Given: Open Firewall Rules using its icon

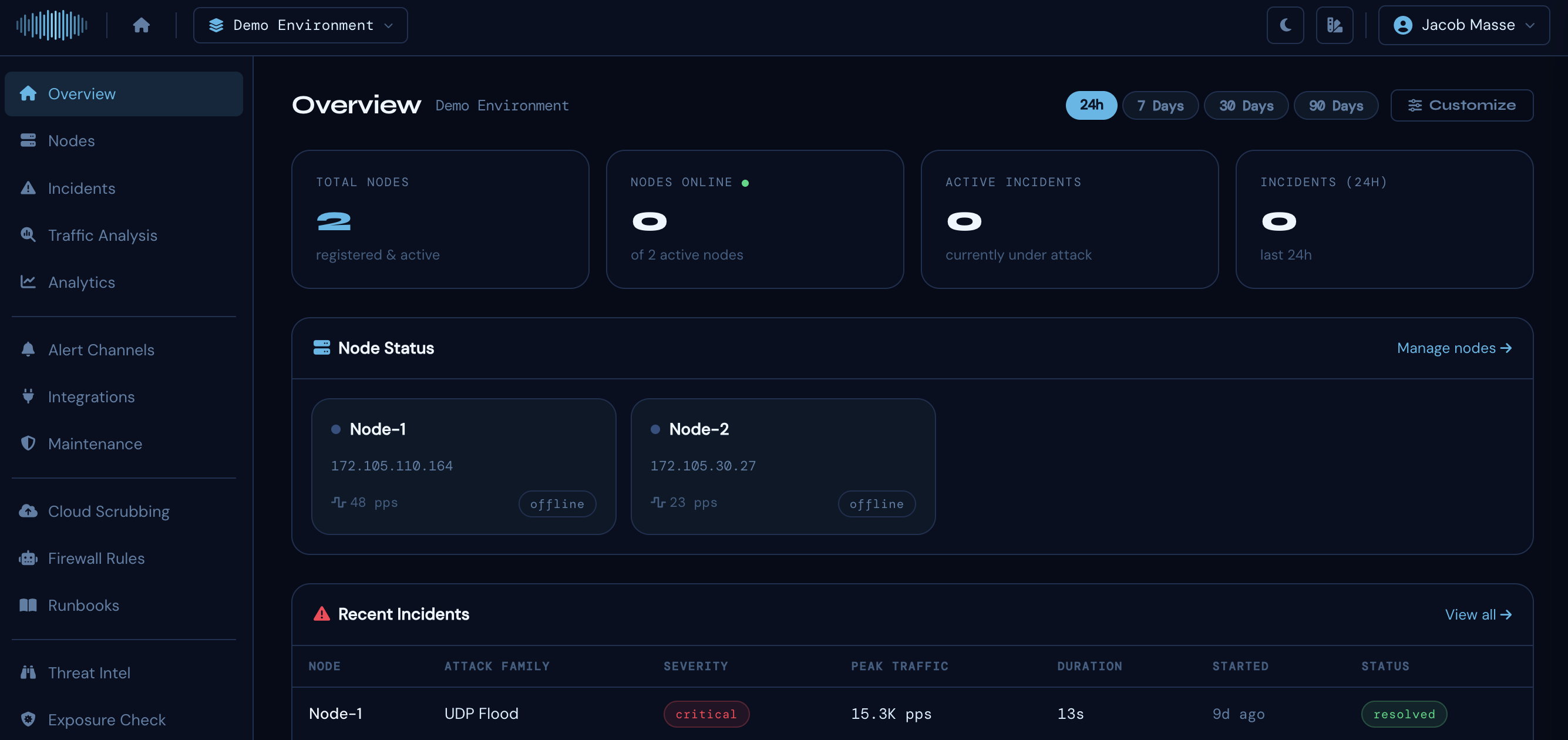Looking at the screenshot, I should [28, 558].
